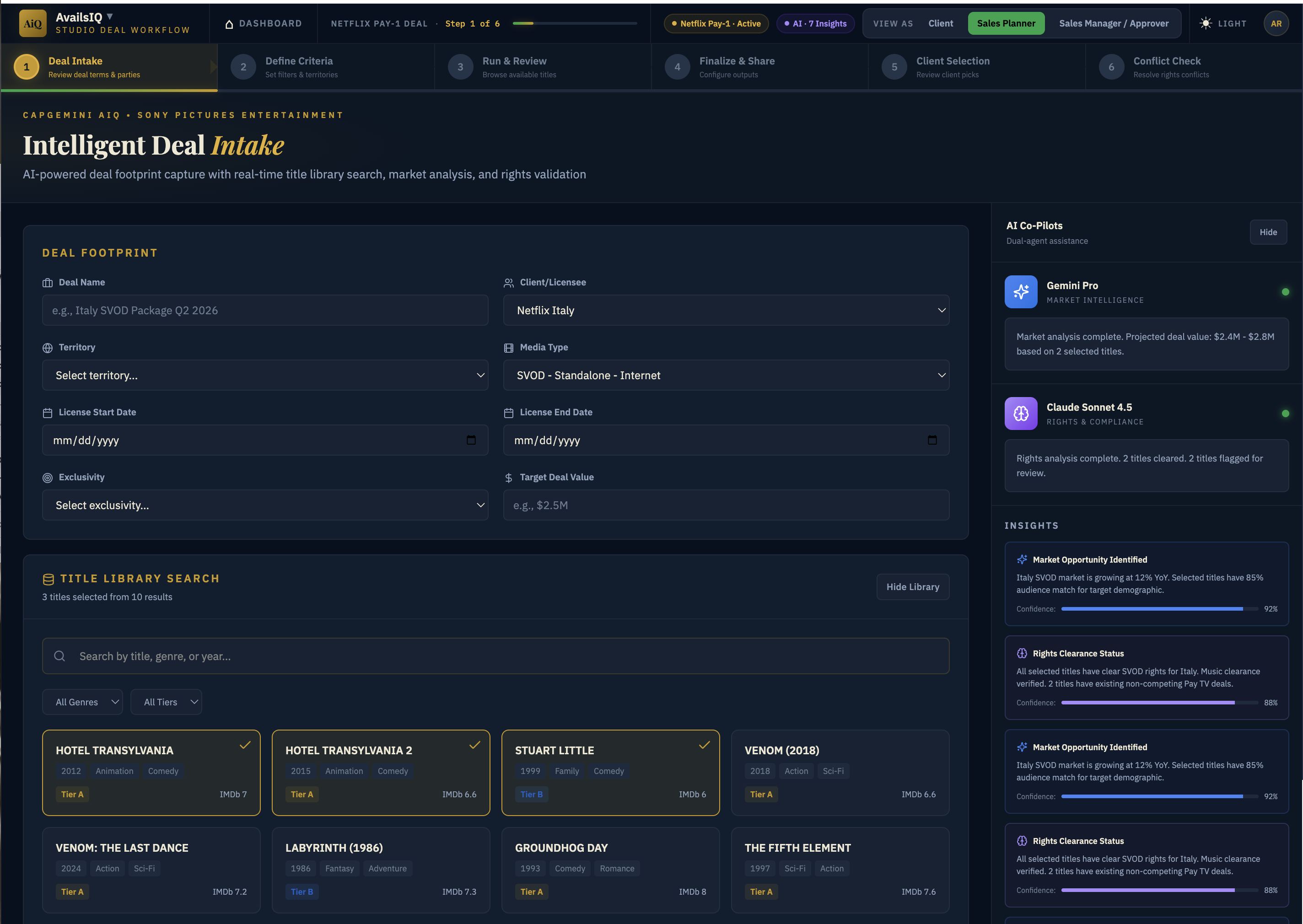The height and width of the screenshot is (924, 1303).
Task: Expand the AvailsIQ app switcher arrow
Action: (110, 16)
